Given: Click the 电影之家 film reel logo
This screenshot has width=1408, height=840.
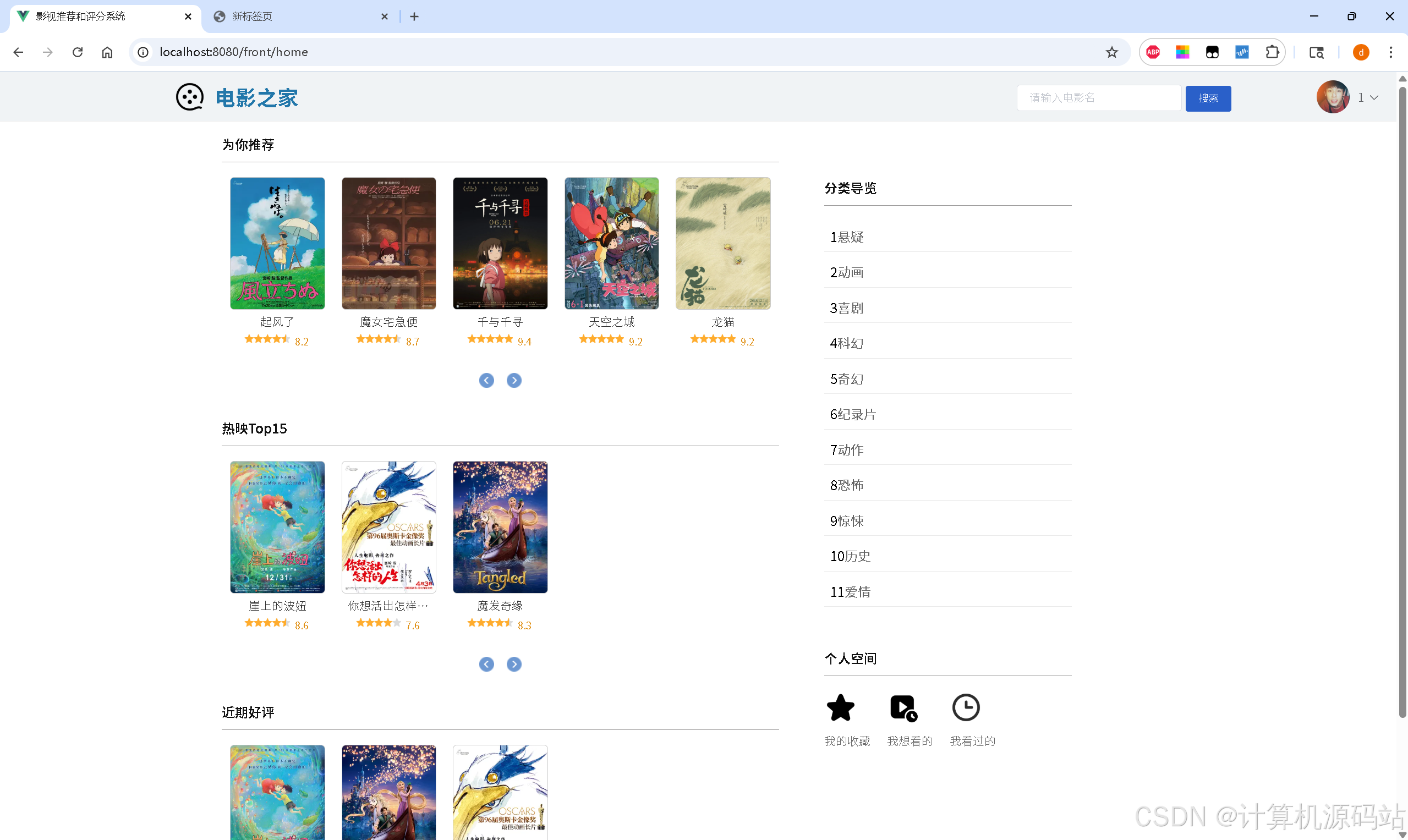Looking at the screenshot, I should point(190,97).
